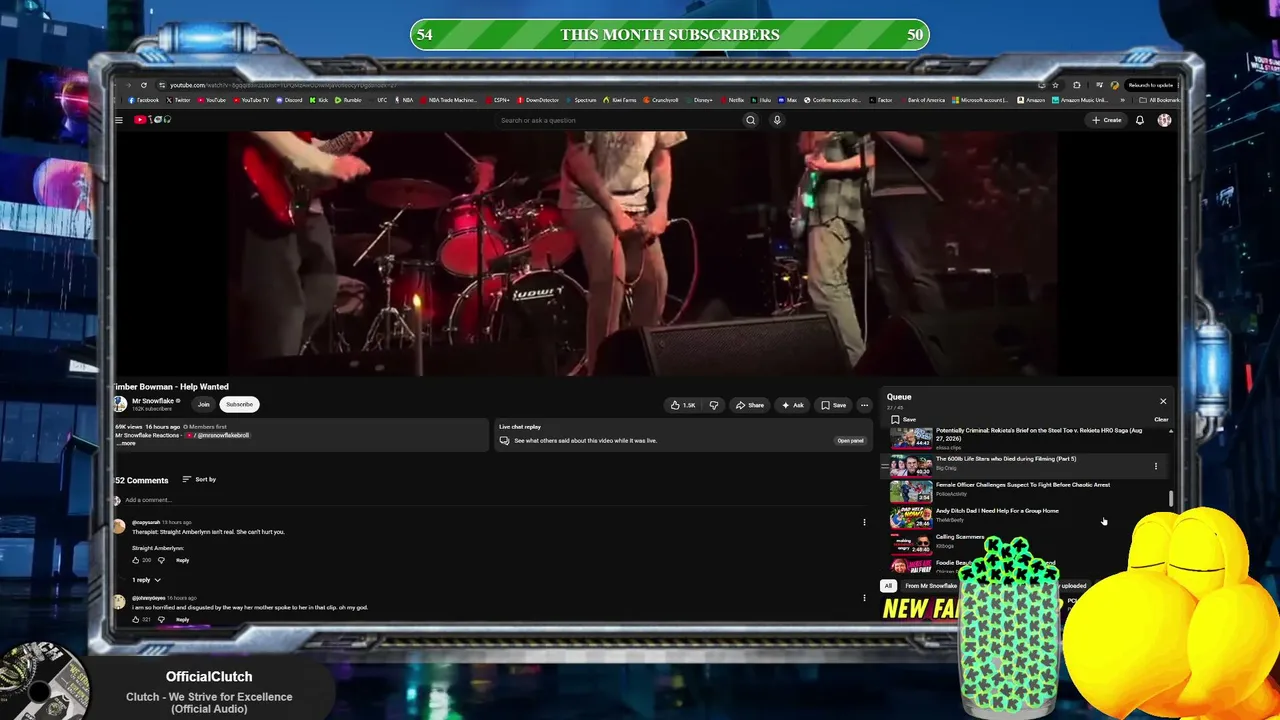Focus the YouTube search field
The width and height of the screenshot is (1280, 720).
618,120
